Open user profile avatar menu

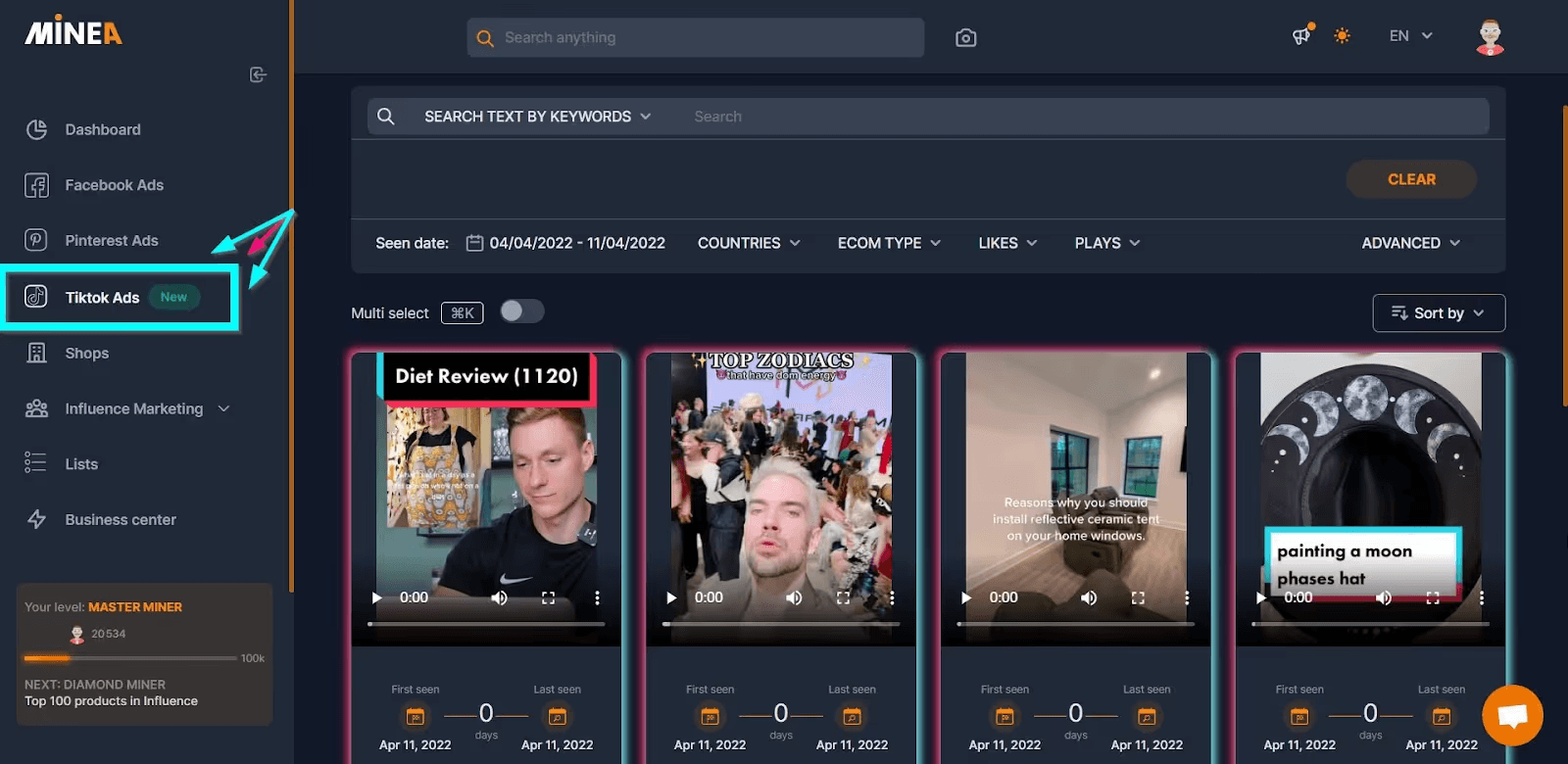tap(1491, 37)
